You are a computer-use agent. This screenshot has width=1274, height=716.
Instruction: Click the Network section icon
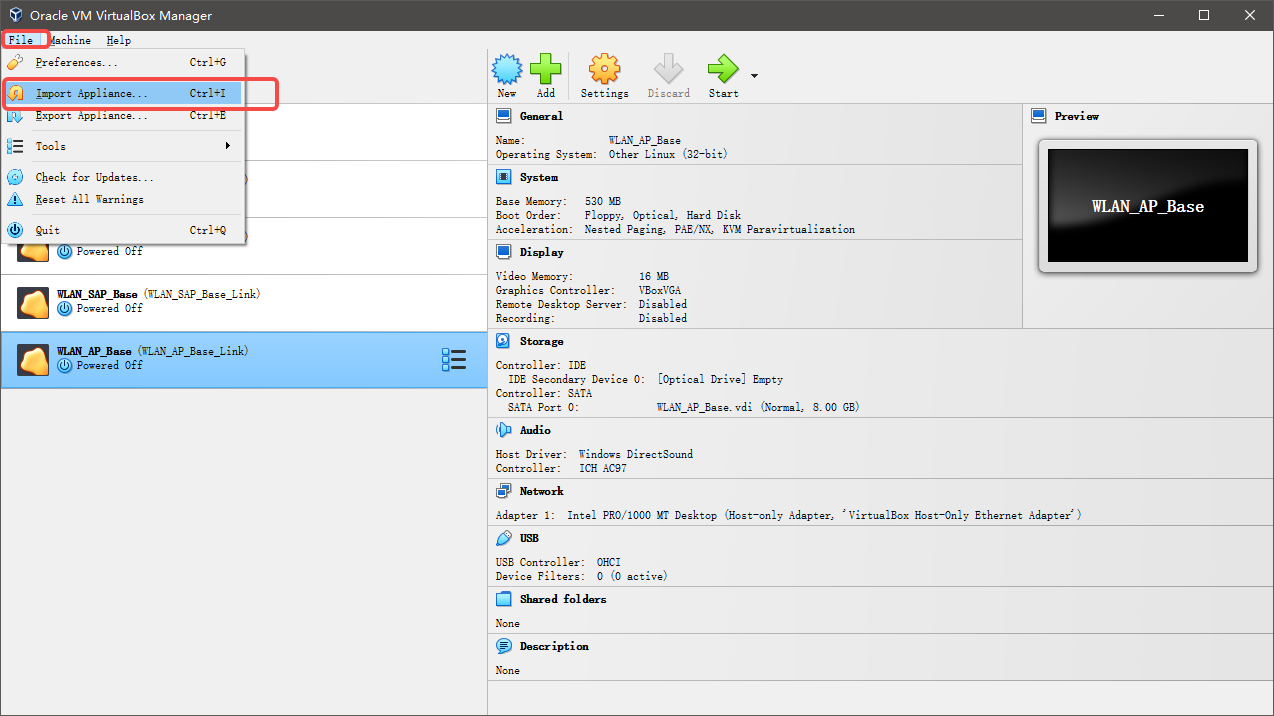pyautogui.click(x=504, y=491)
